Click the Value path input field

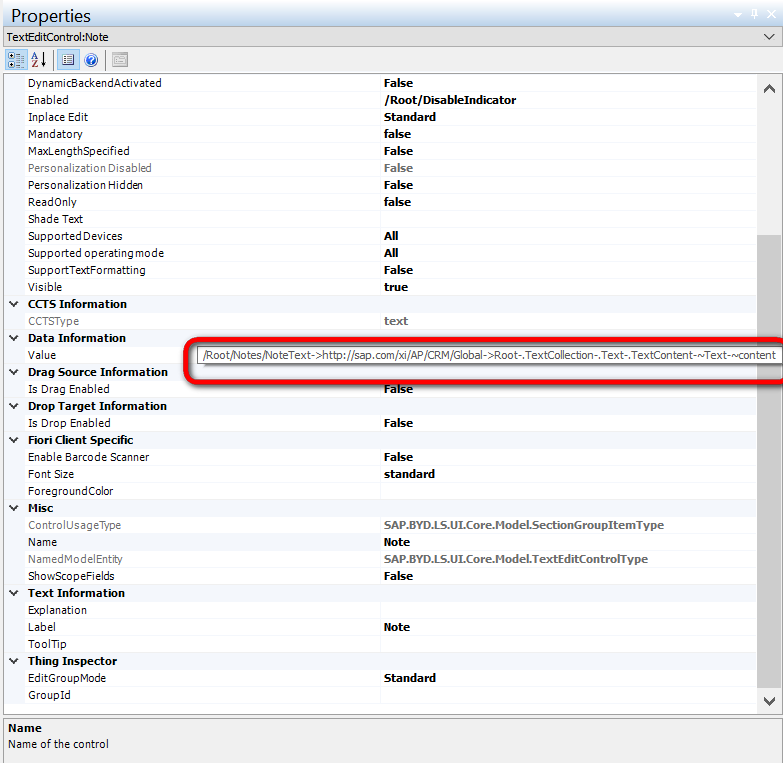point(489,355)
